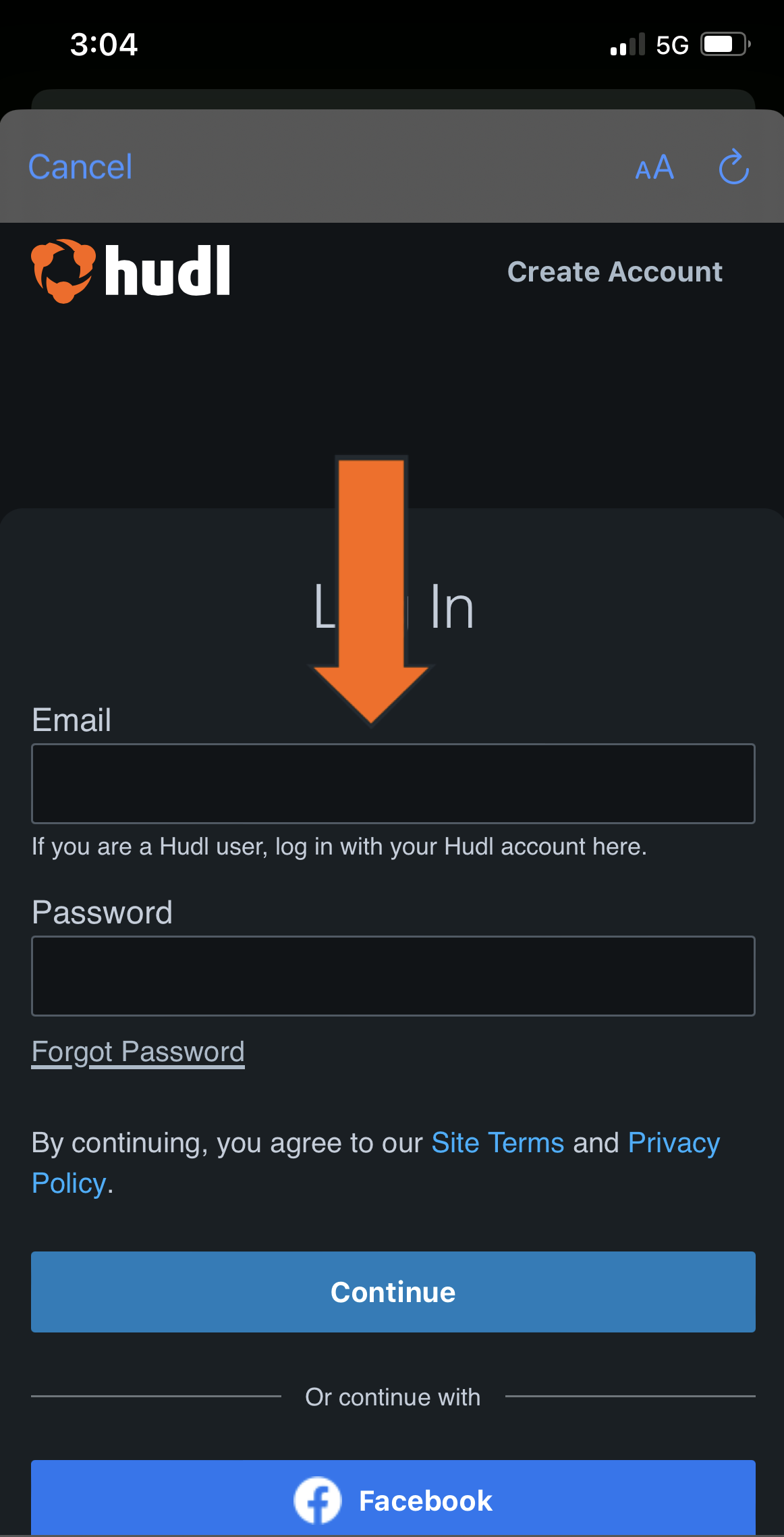The width and height of the screenshot is (784, 1537).
Task: Continue with Facebook
Action: click(x=392, y=1500)
